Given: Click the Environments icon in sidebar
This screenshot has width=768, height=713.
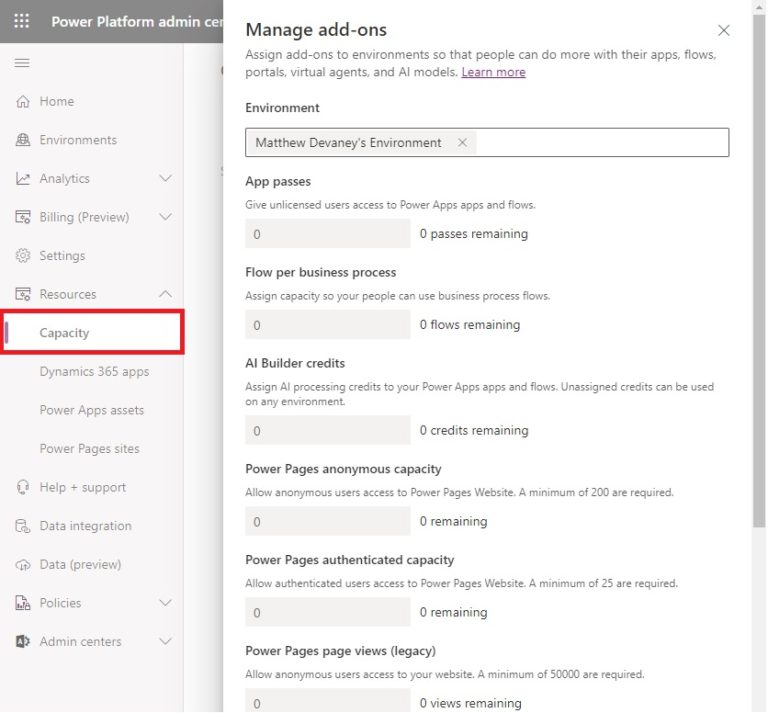Looking at the screenshot, I should (x=22, y=140).
